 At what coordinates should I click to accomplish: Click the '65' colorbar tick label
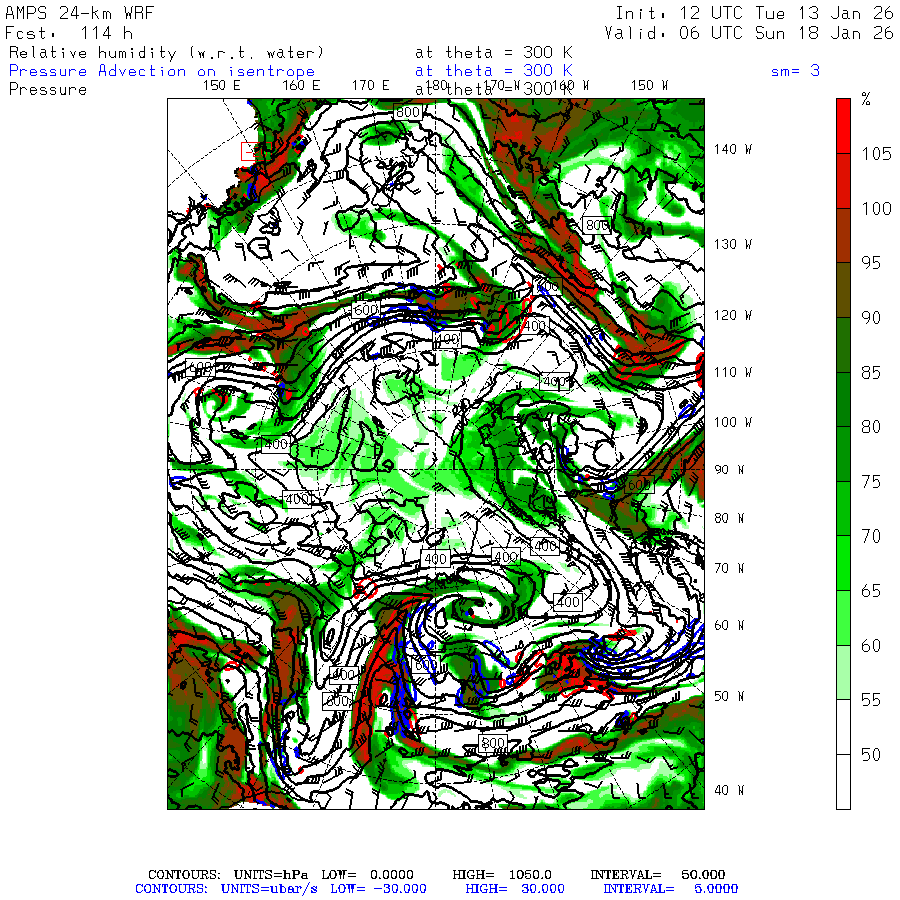point(871,591)
